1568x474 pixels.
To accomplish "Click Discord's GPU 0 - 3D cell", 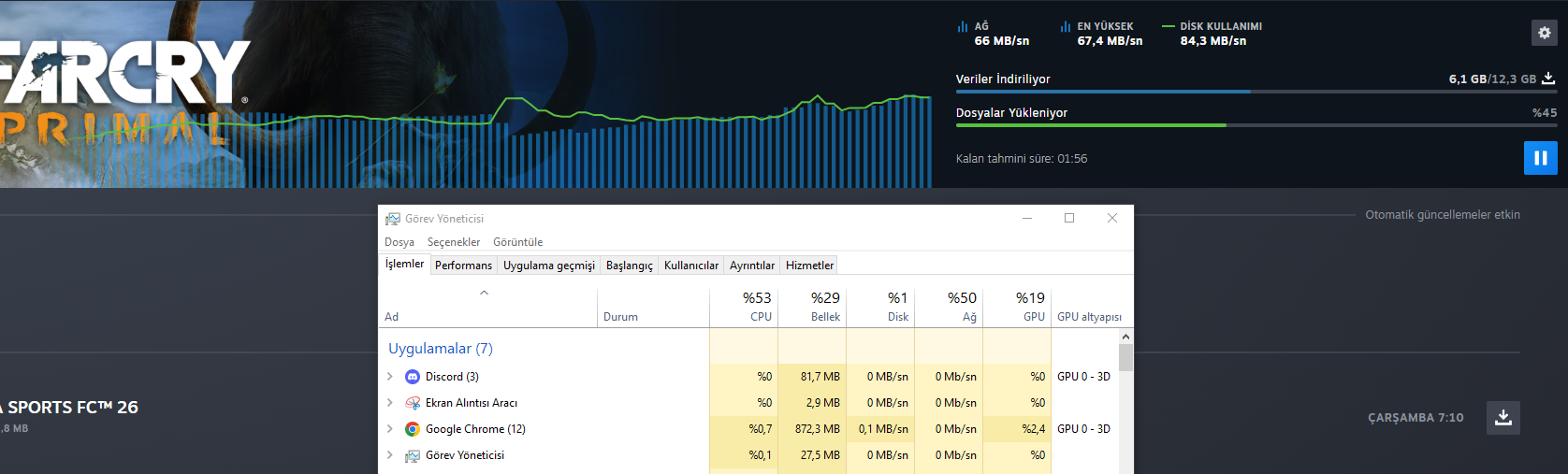I will [x=1083, y=377].
